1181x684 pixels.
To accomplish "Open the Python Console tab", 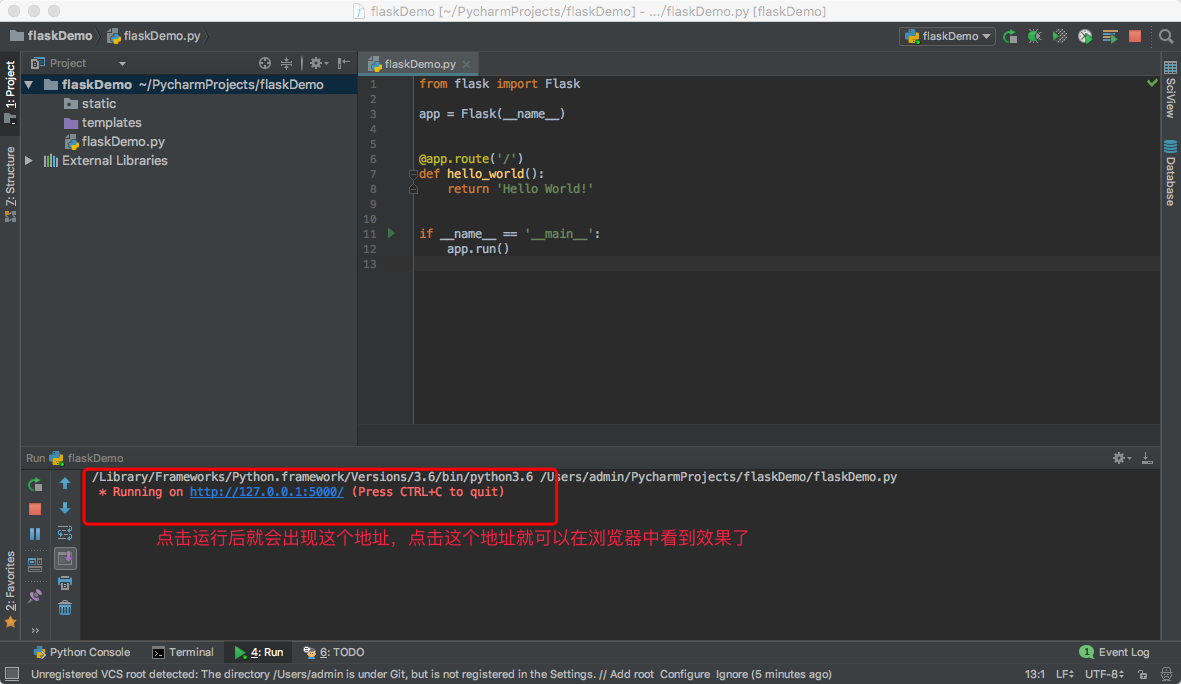I will pyautogui.click(x=82, y=652).
